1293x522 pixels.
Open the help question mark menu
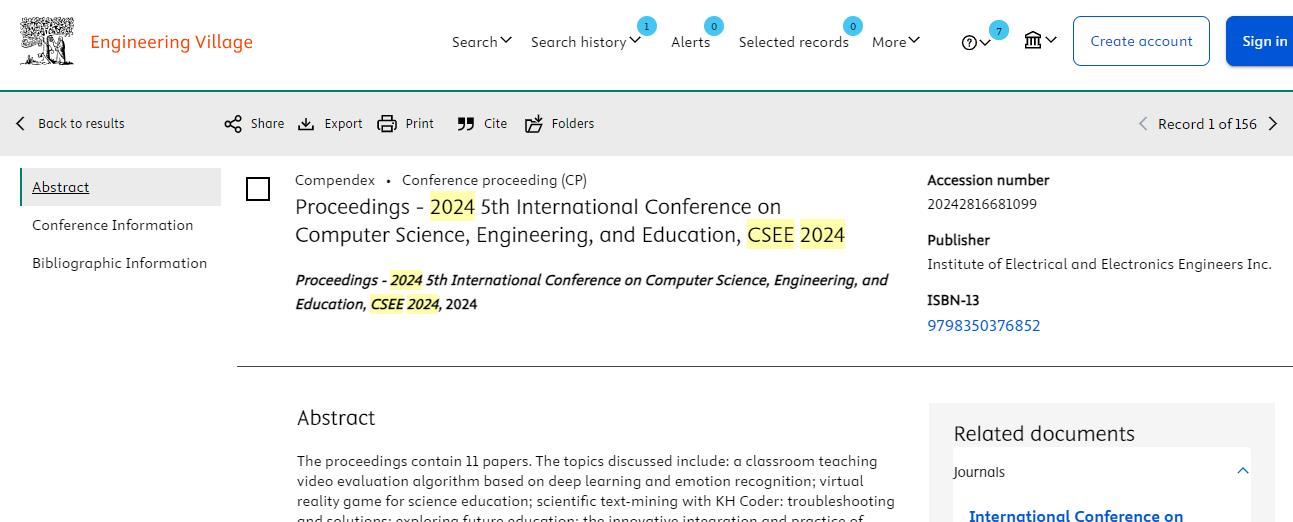(976, 43)
